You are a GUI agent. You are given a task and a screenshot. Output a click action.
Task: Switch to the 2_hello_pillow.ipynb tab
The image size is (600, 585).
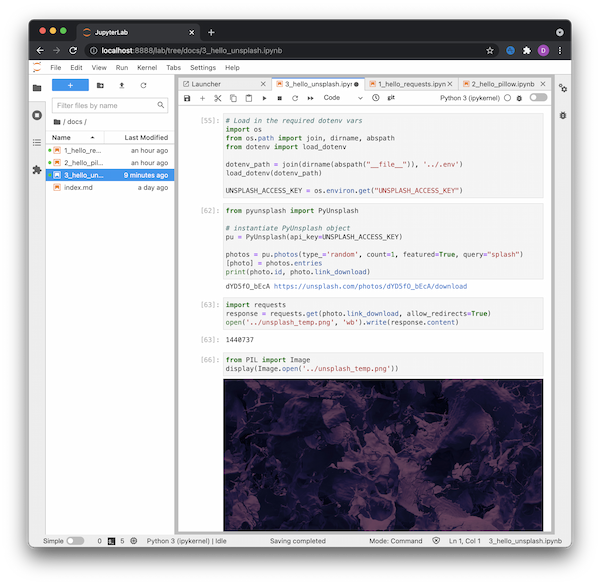point(504,84)
